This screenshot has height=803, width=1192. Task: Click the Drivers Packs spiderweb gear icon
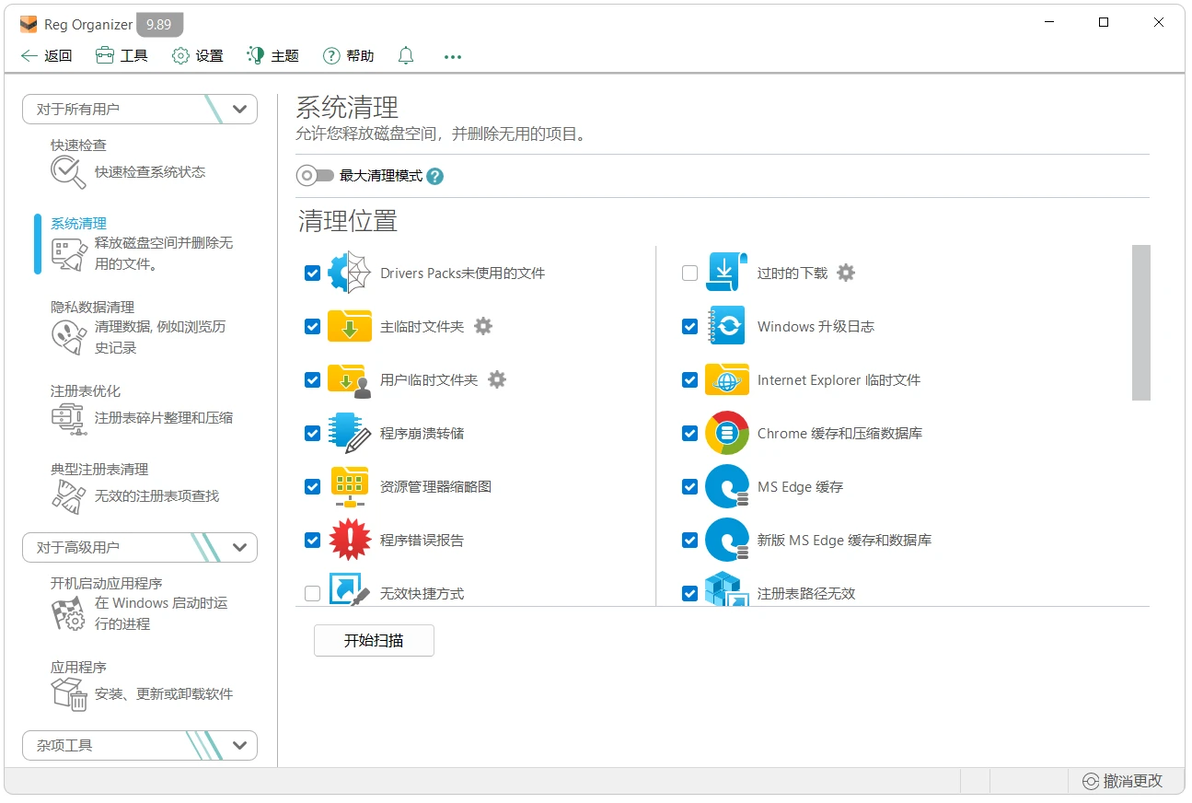click(349, 272)
